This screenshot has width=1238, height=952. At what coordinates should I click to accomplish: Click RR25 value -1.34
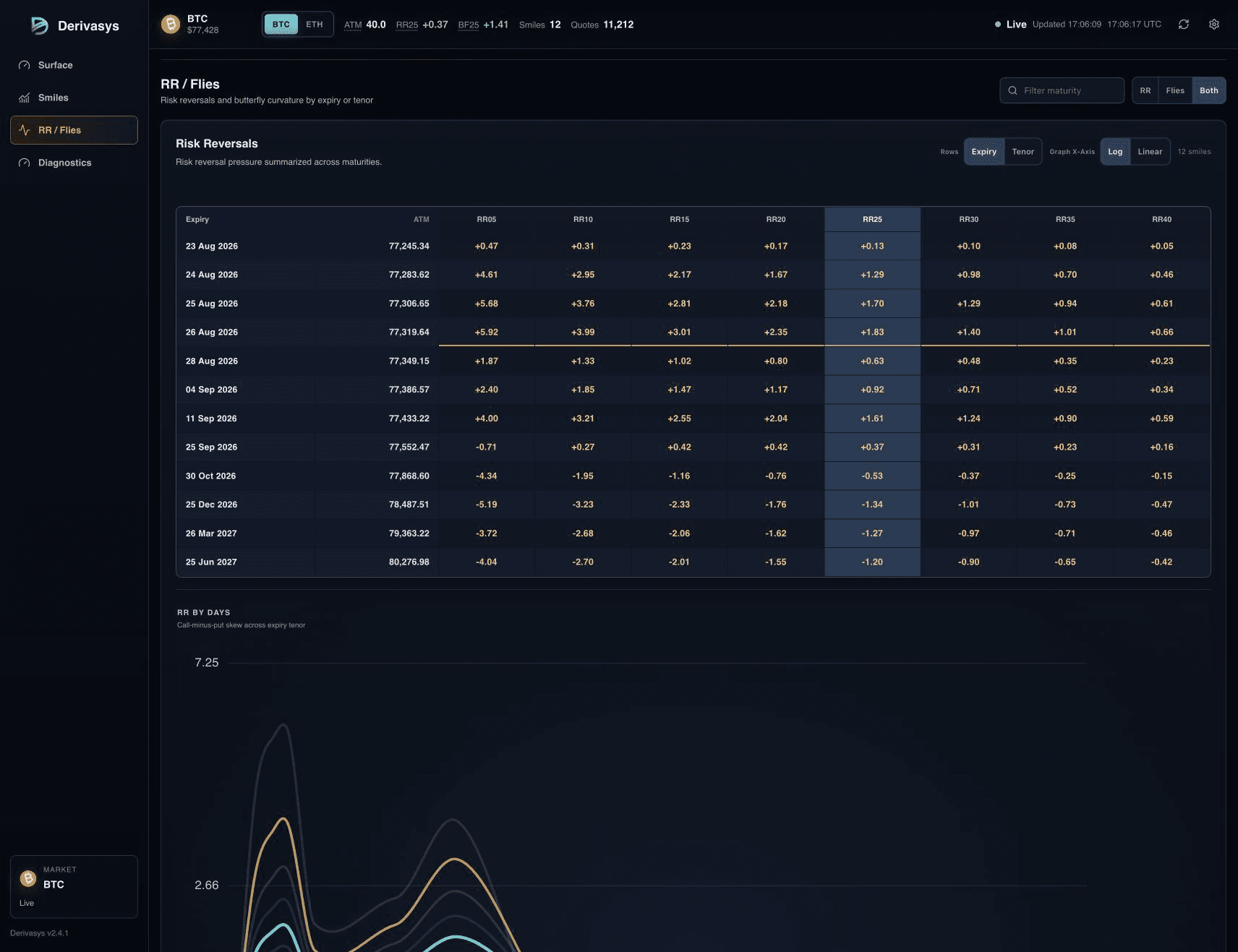[872, 505]
